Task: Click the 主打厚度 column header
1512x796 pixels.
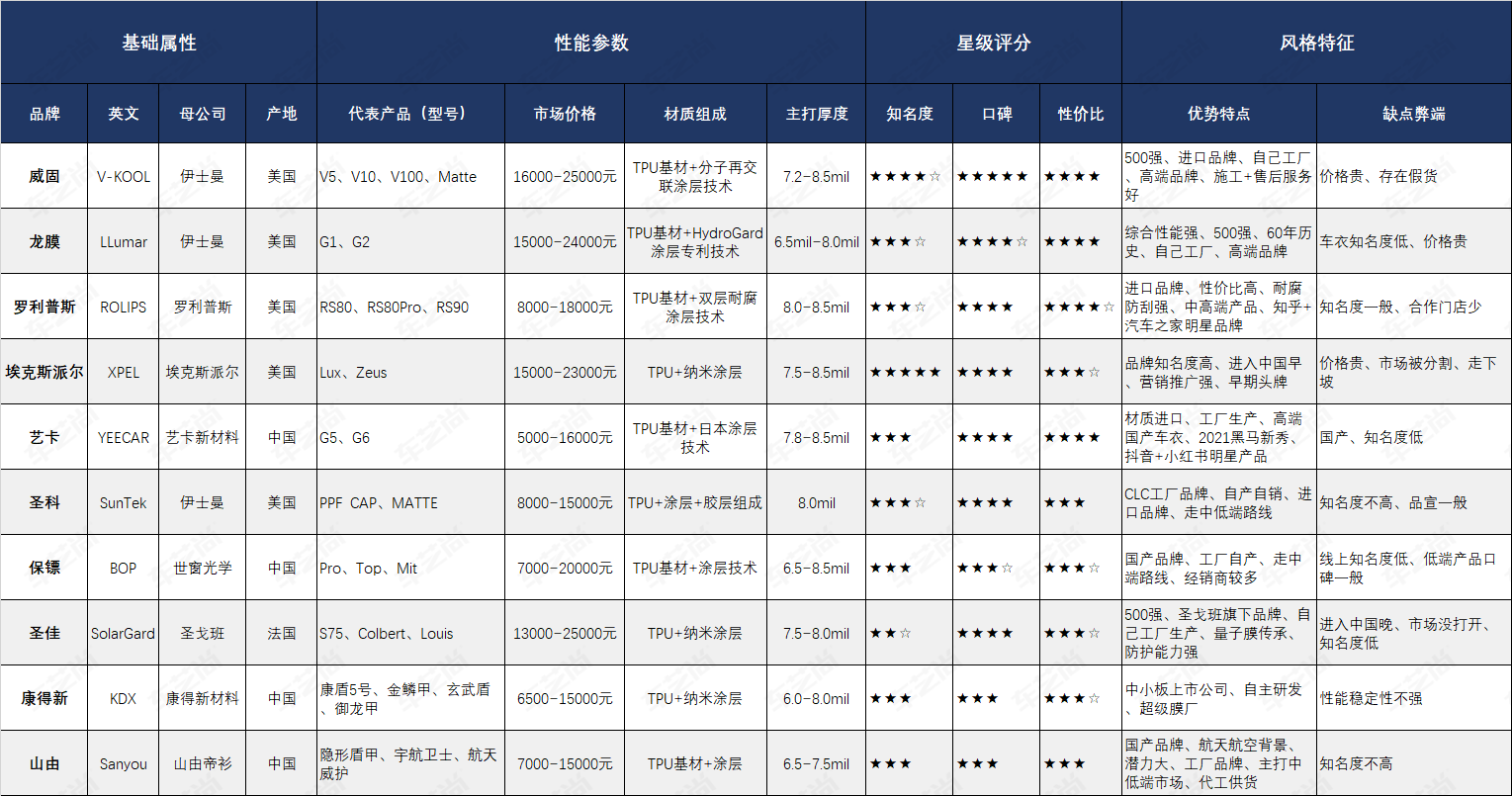Action: 816,113
